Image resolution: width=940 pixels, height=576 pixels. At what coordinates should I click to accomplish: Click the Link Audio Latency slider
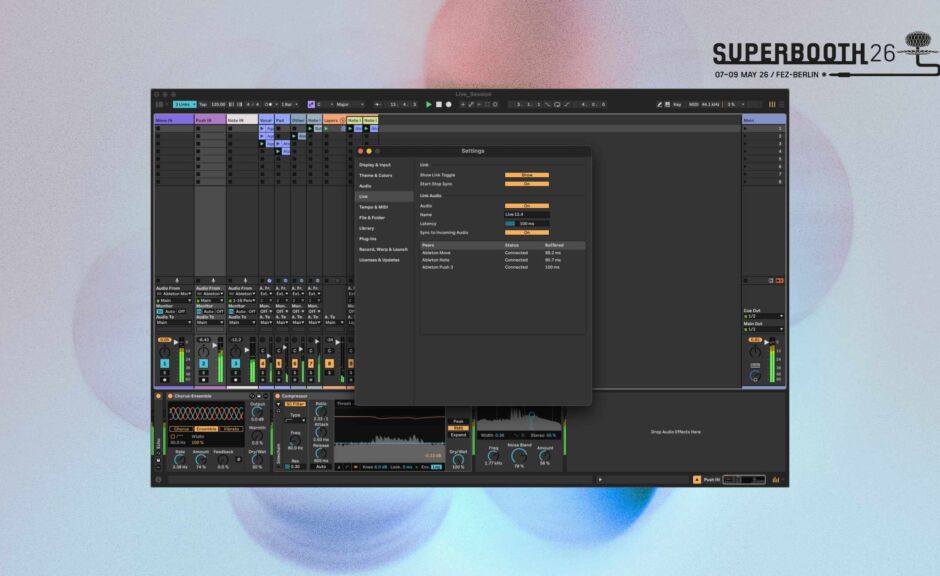(x=527, y=224)
